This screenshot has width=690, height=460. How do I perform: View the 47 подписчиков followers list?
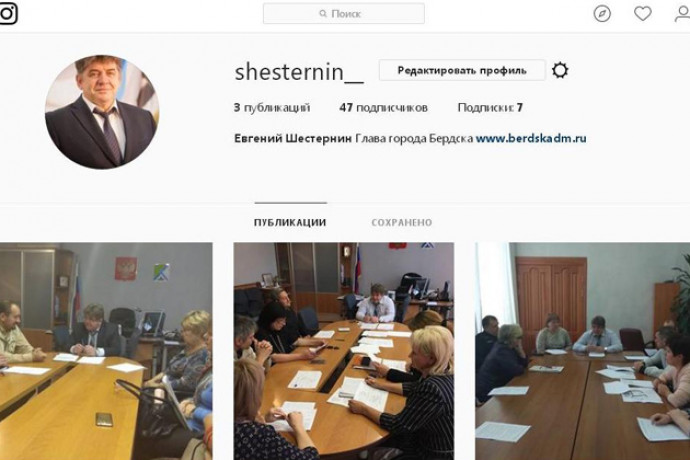tap(383, 108)
